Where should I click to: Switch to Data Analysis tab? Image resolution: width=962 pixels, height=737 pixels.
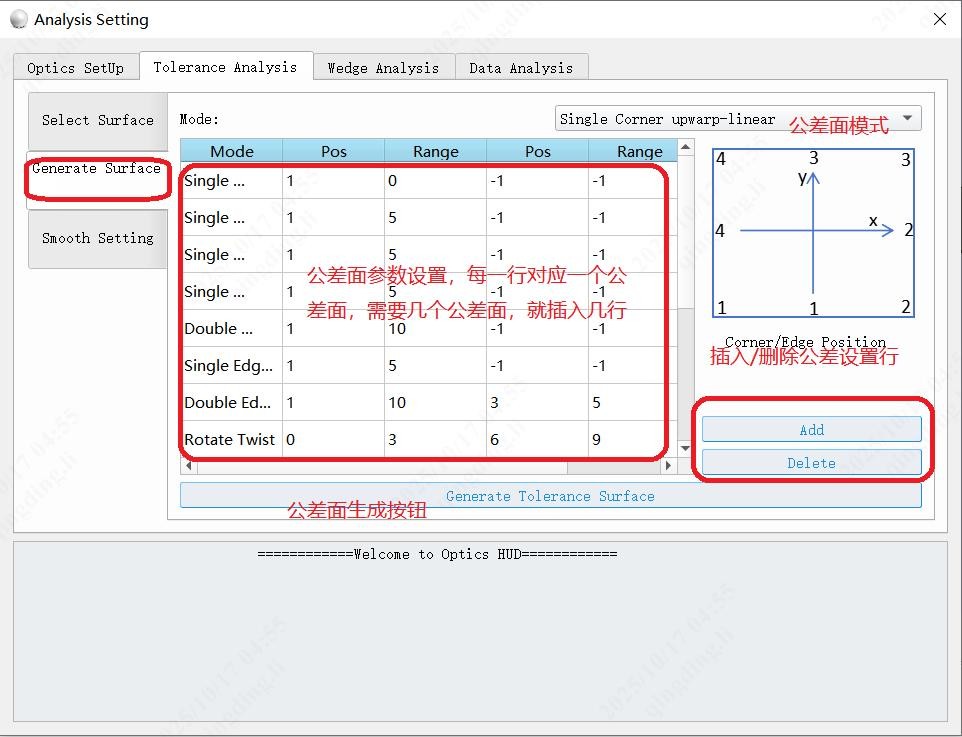click(x=521, y=68)
